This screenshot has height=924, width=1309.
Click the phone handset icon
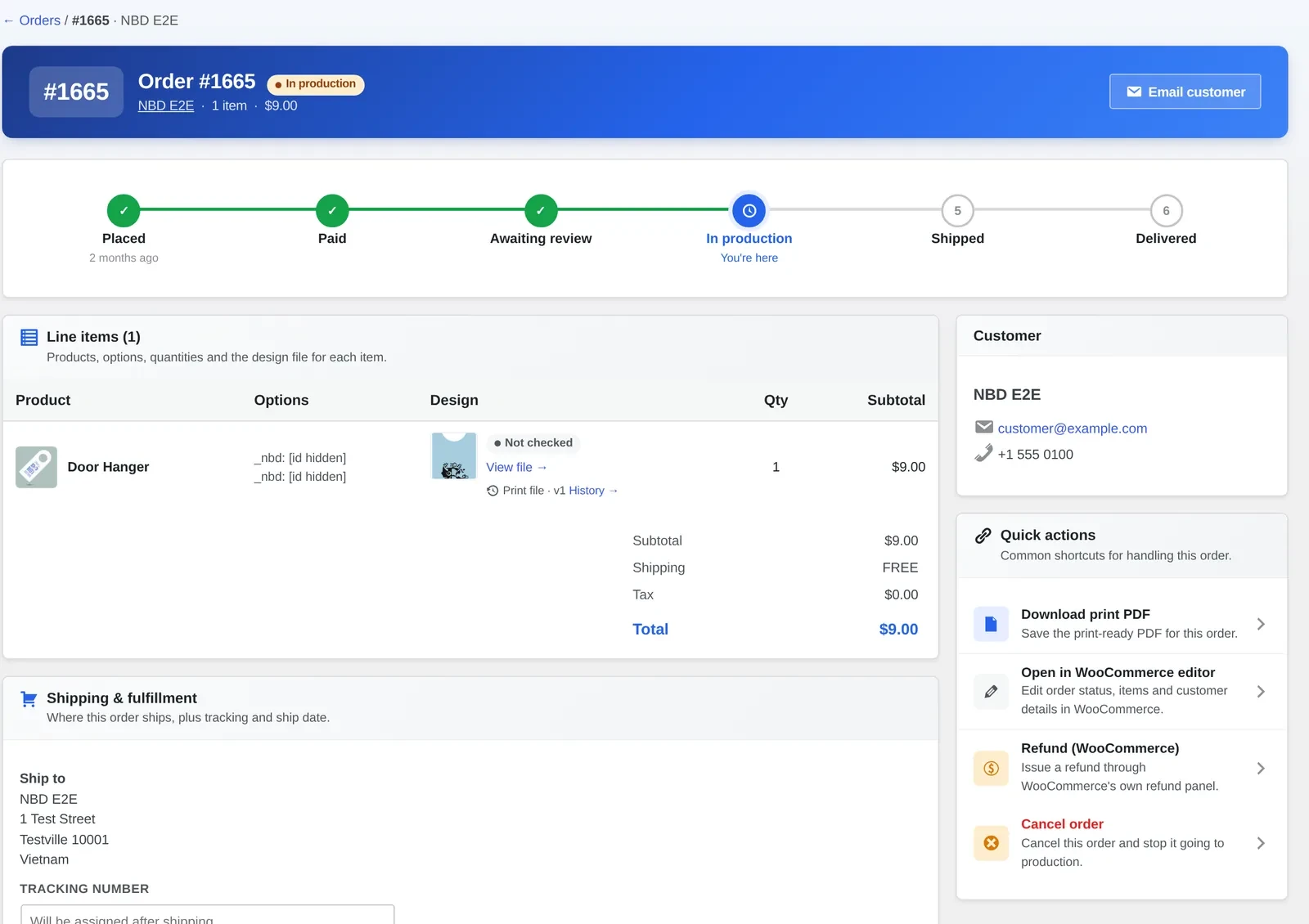click(x=984, y=453)
